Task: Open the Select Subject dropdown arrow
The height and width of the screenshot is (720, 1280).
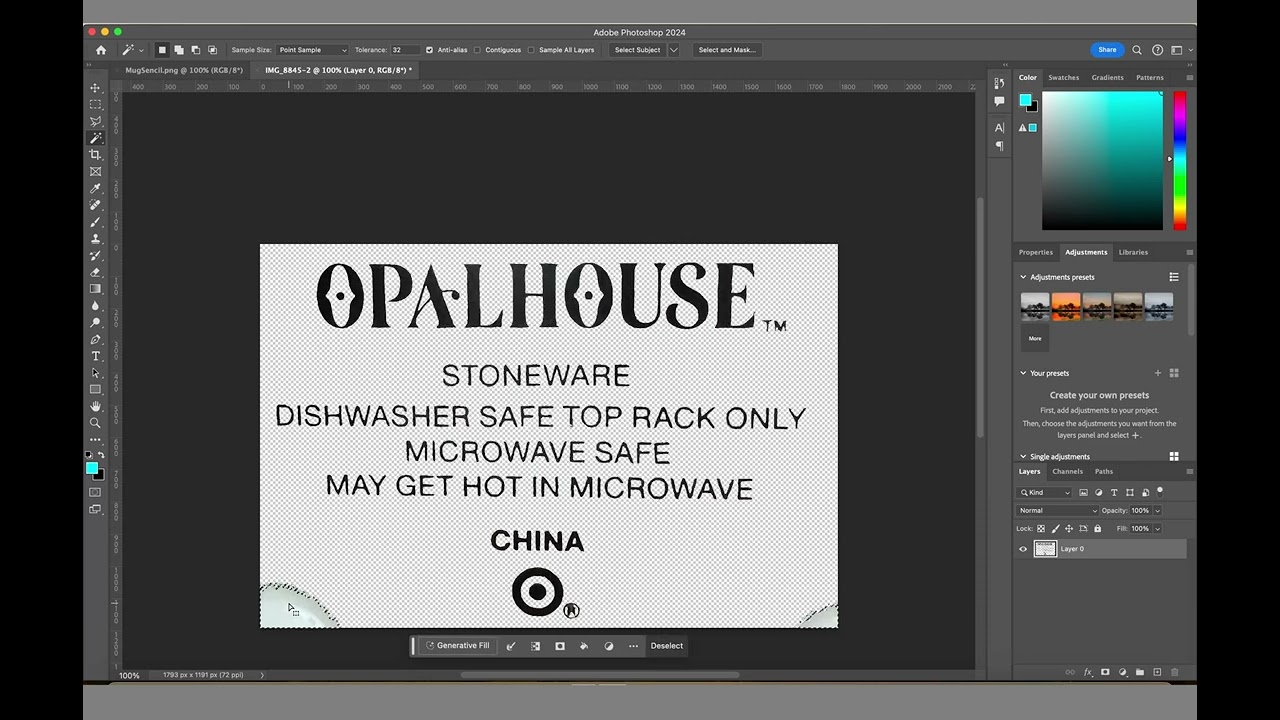Action: tap(674, 50)
